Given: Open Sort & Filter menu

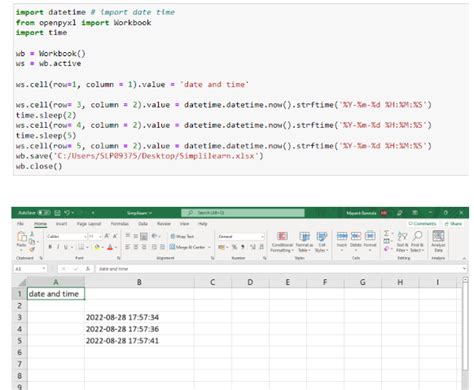Looking at the screenshot, I should [x=402, y=242].
